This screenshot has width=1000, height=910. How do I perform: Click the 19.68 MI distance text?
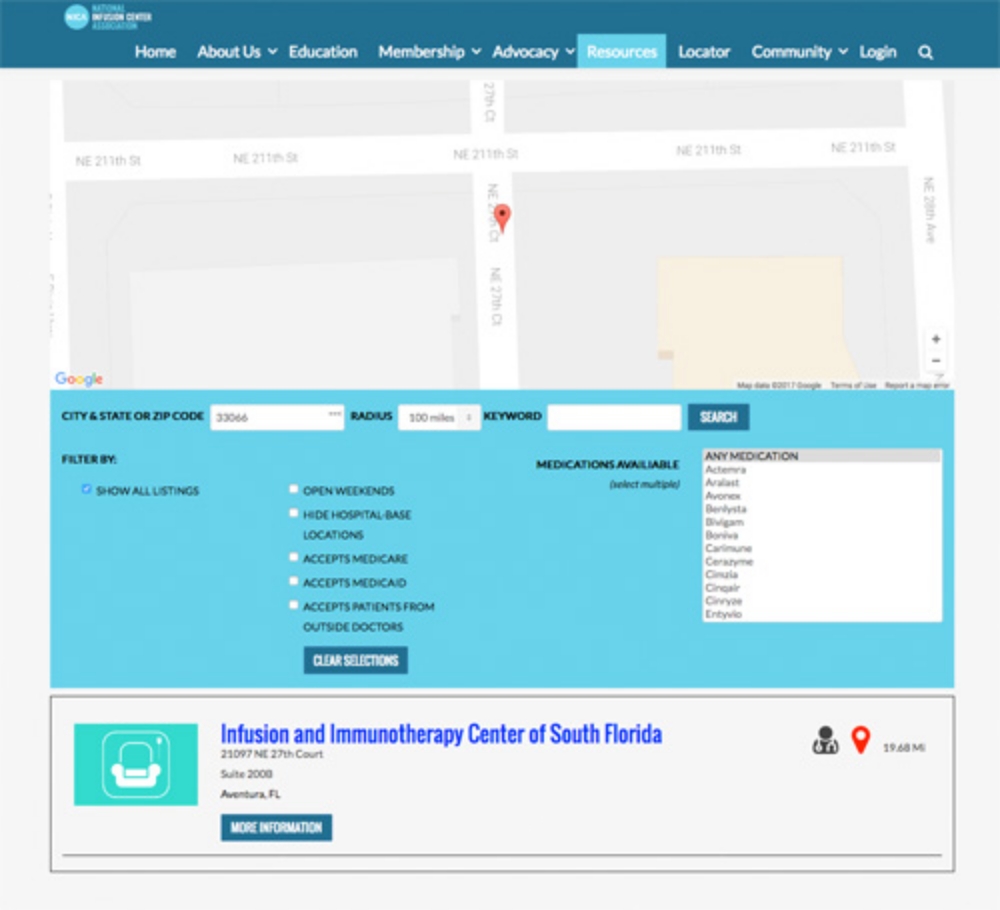pos(904,747)
